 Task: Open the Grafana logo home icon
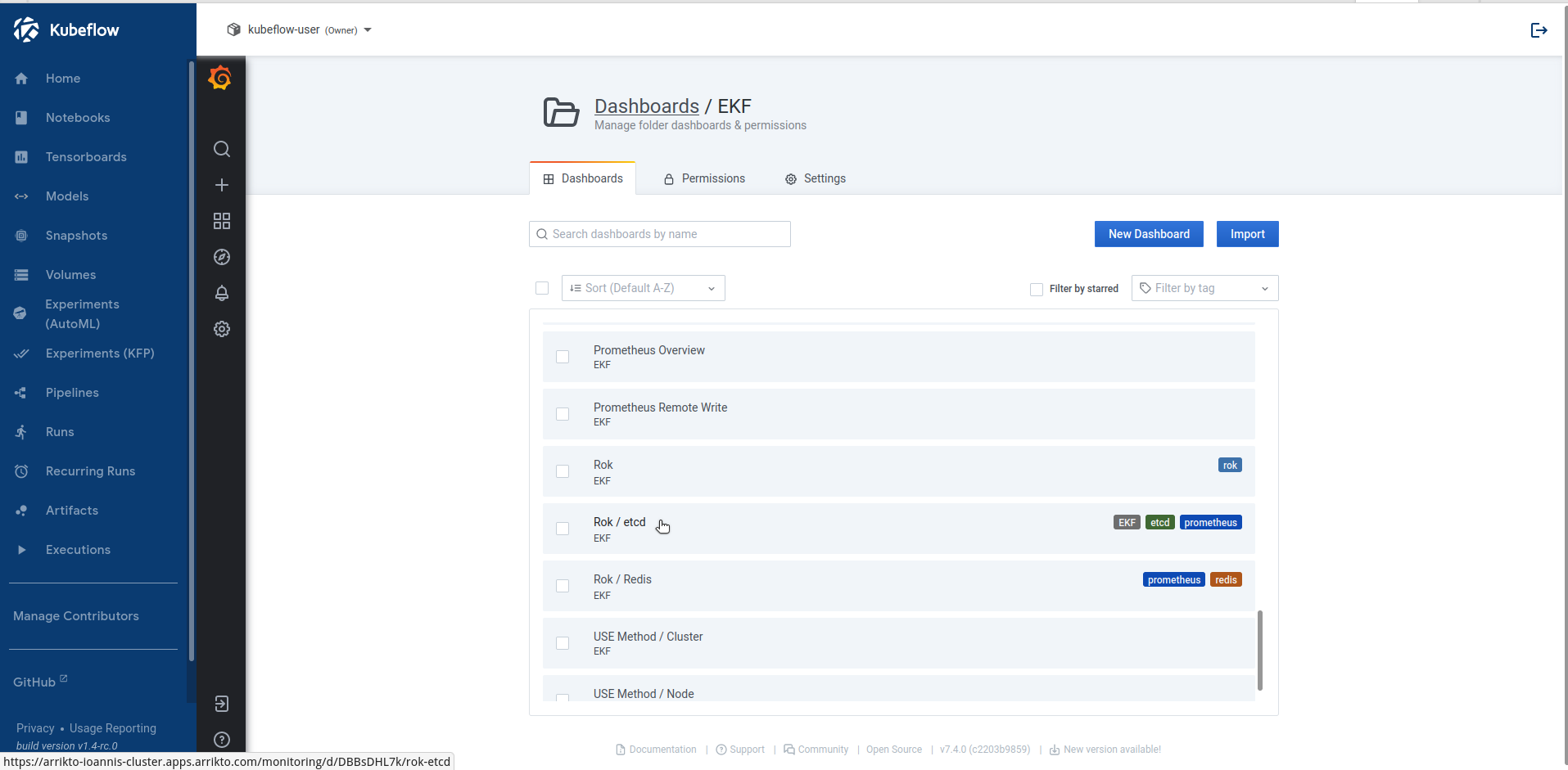pos(220,79)
